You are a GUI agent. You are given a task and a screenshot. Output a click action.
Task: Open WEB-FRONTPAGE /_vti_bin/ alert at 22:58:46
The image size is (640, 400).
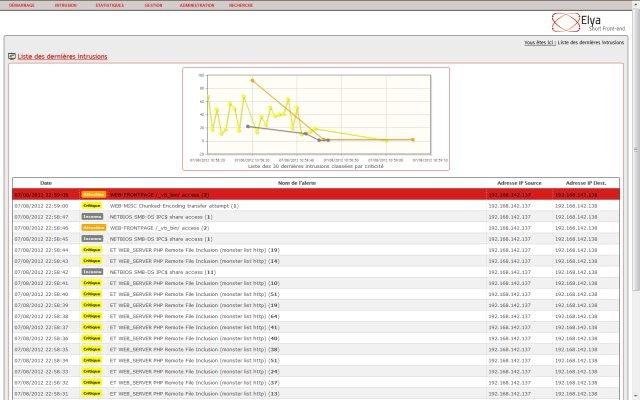(x=160, y=228)
